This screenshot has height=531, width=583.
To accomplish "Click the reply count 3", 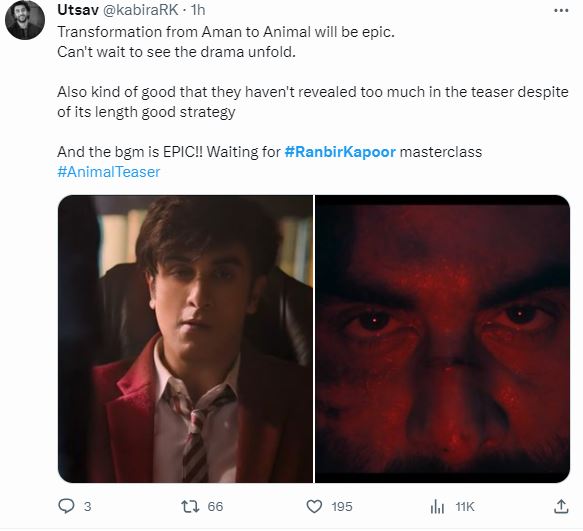I will [87, 506].
